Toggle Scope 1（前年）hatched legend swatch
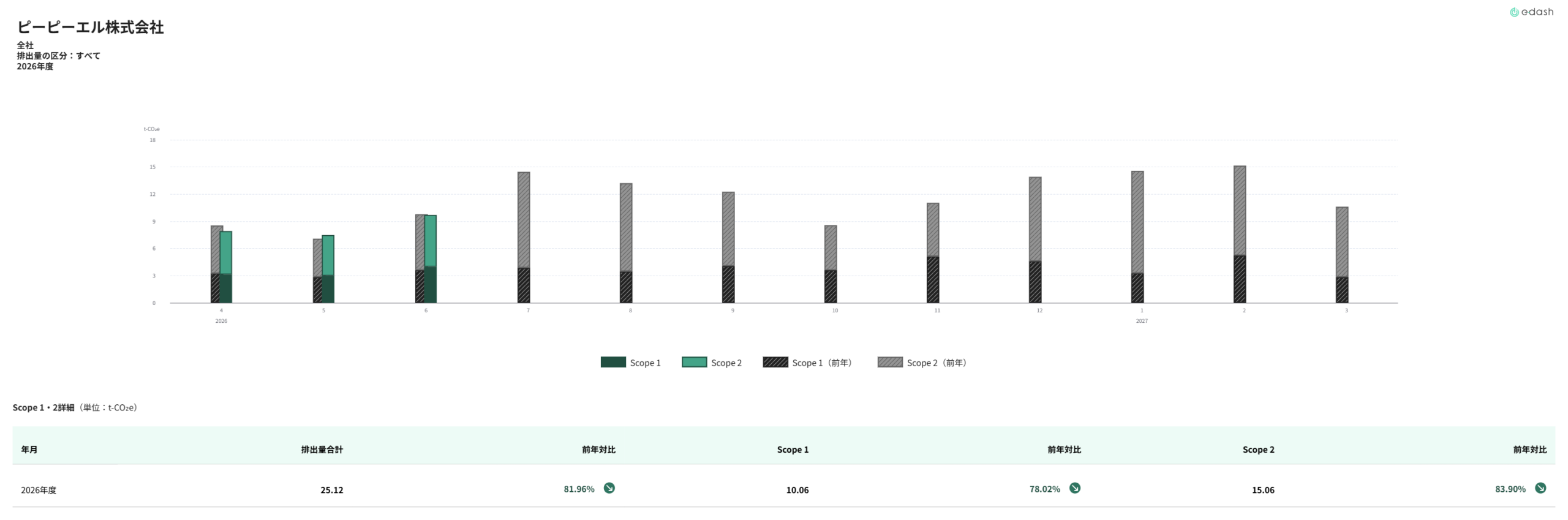The width and height of the screenshot is (1568, 520). click(775, 362)
